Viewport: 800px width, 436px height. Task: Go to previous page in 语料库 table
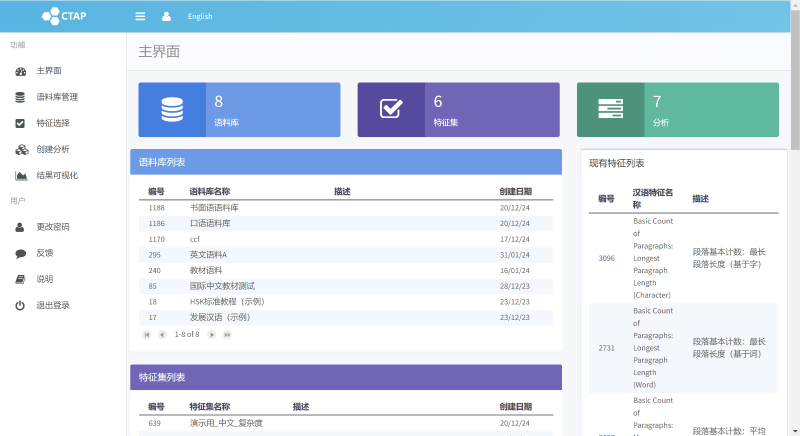pos(162,334)
